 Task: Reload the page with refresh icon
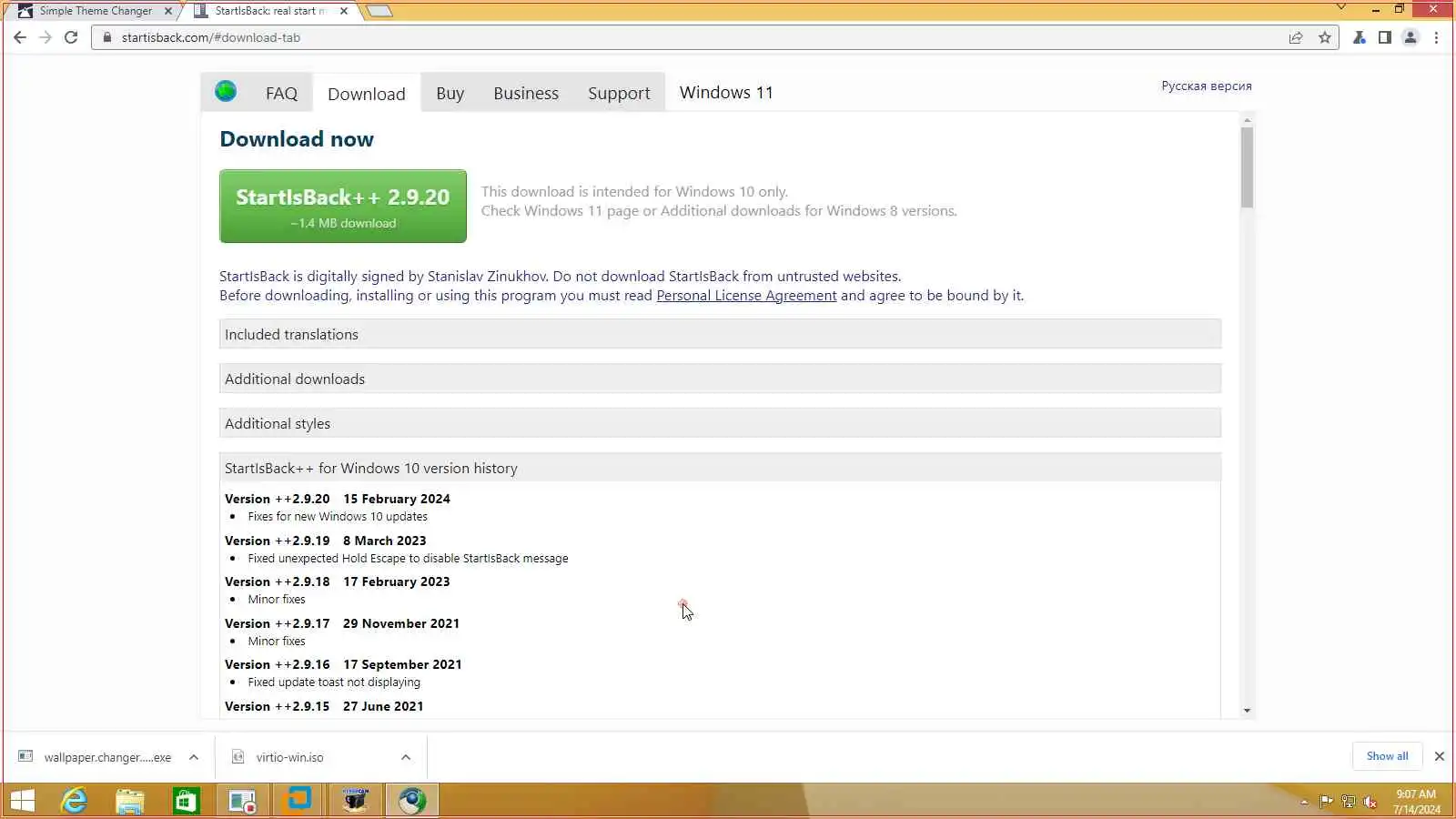pyautogui.click(x=71, y=37)
